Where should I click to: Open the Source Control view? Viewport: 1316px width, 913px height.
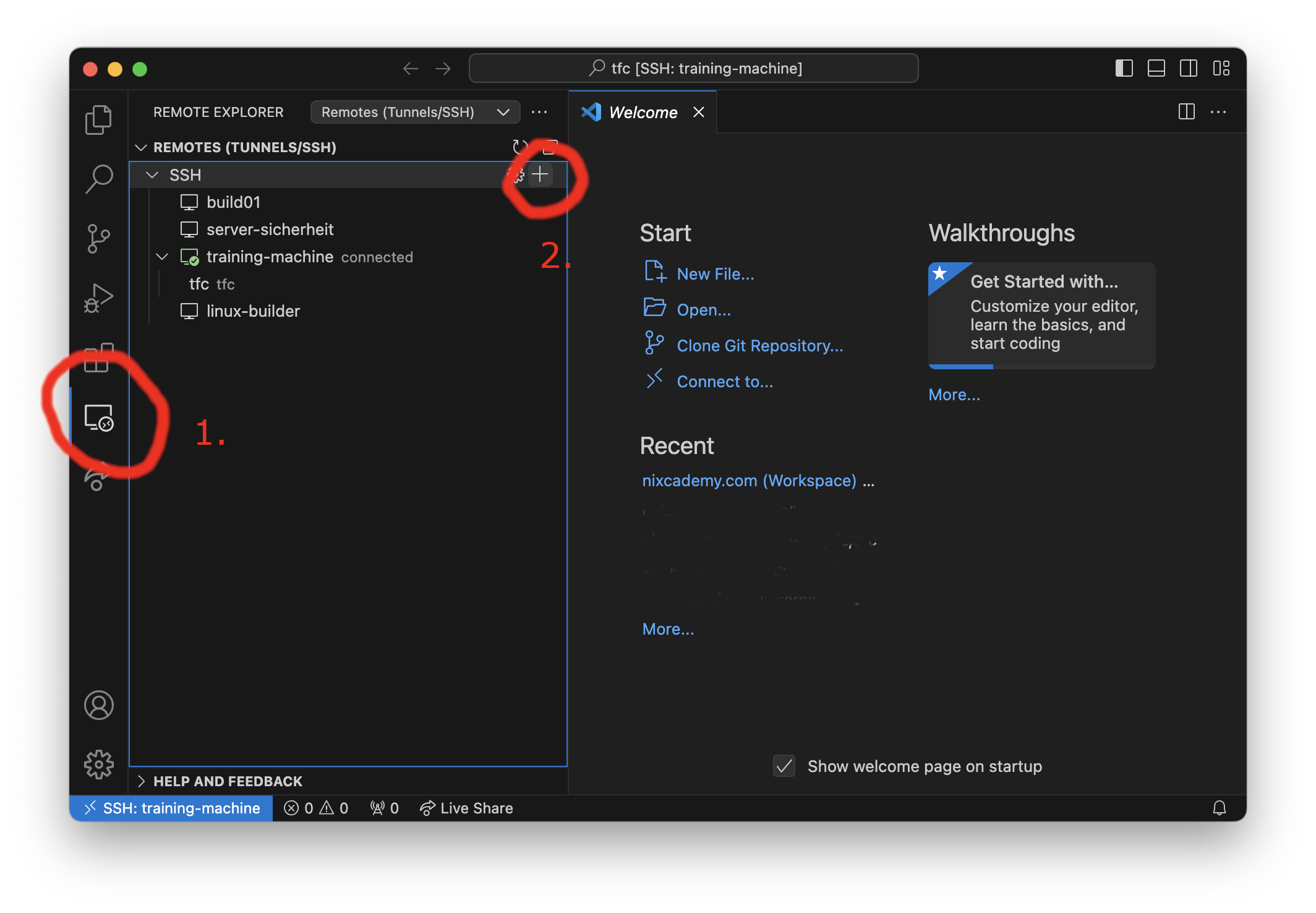click(x=98, y=238)
